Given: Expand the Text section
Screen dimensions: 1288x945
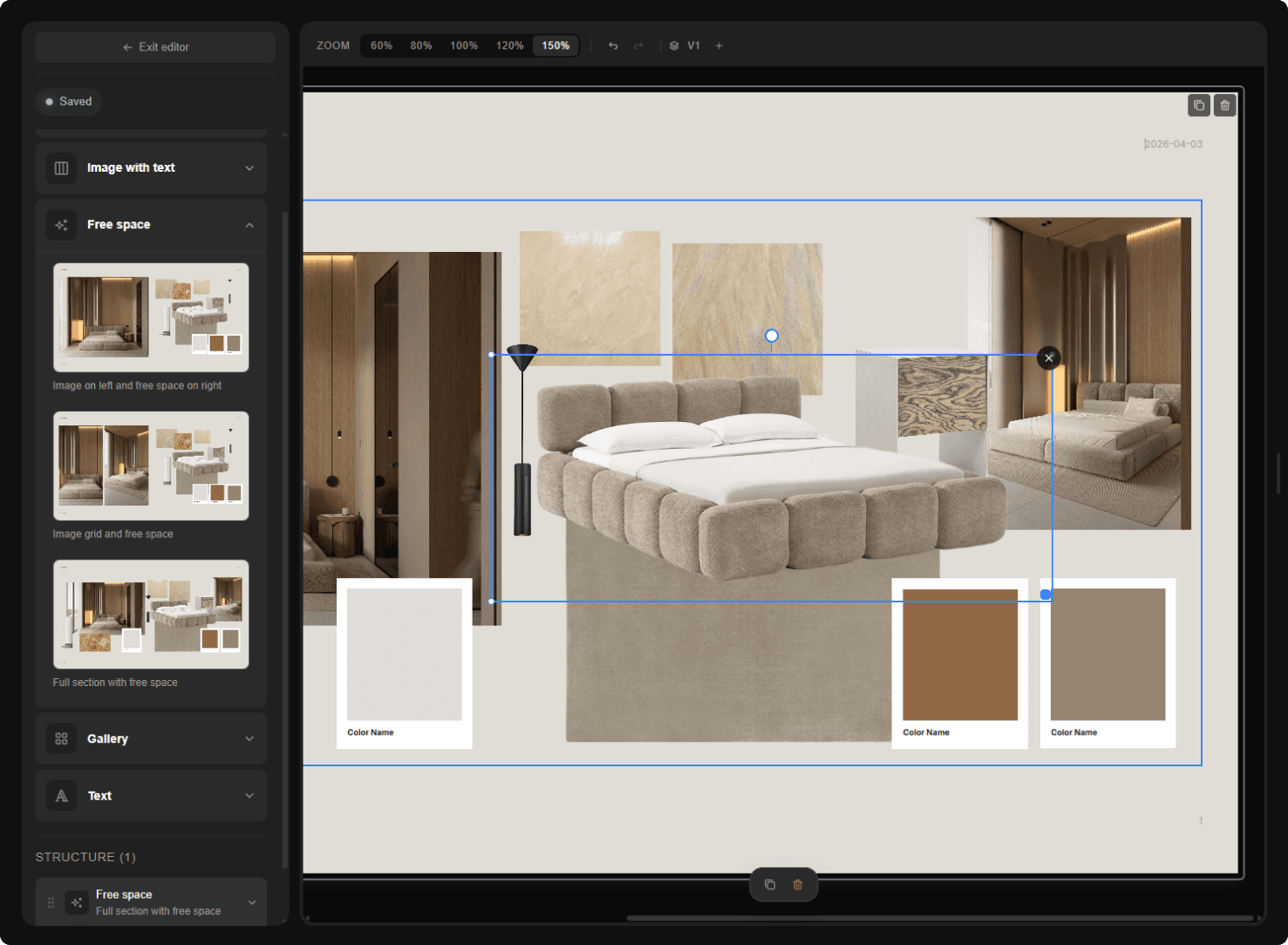Looking at the screenshot, I should [151, 796].
